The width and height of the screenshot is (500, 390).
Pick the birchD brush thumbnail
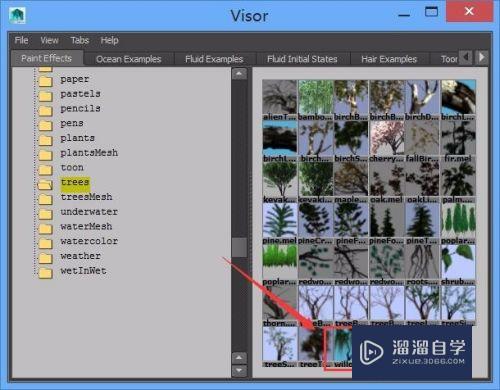click(422, 97)
